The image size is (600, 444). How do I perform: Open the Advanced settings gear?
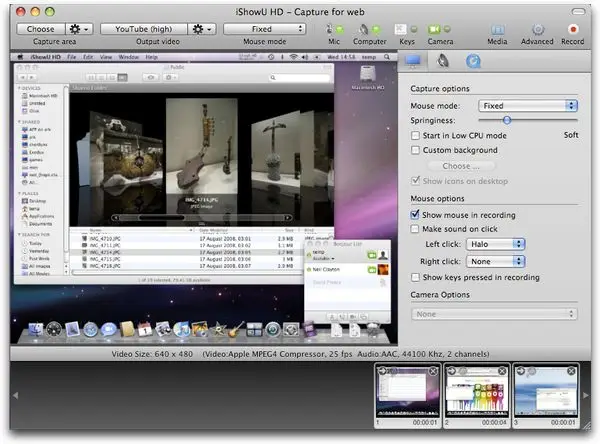(x=536, y=29)
